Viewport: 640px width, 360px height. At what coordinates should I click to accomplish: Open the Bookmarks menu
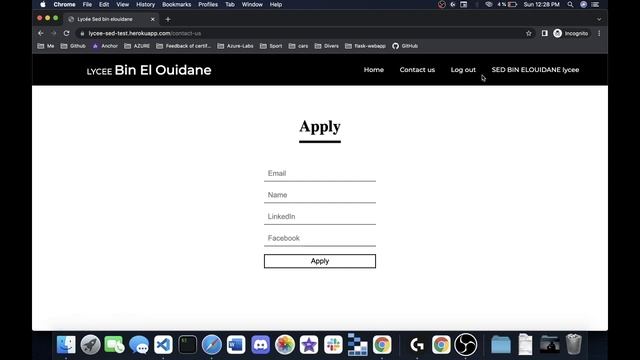(x=176, y=4)
